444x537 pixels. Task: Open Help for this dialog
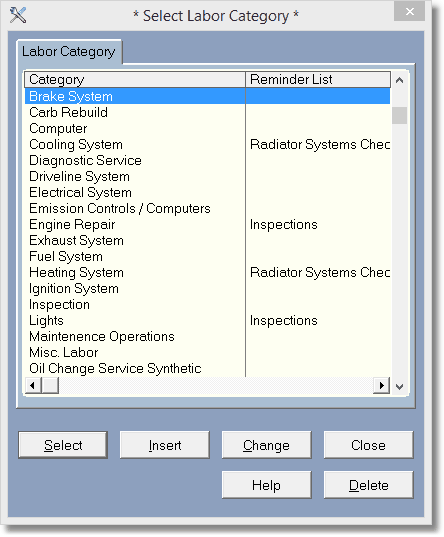[267, 485]
